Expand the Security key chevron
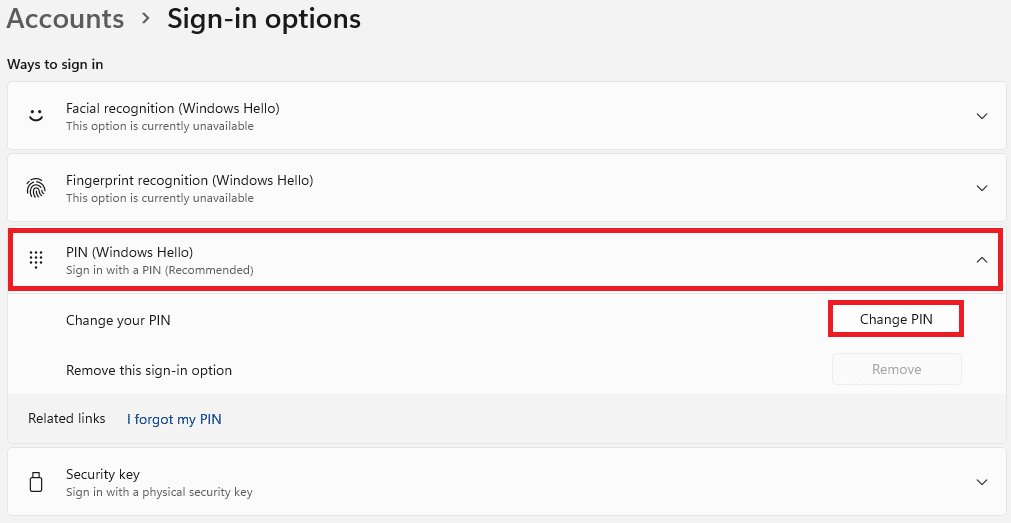The height and width of the screenshot is (523, 1011). 982,482
